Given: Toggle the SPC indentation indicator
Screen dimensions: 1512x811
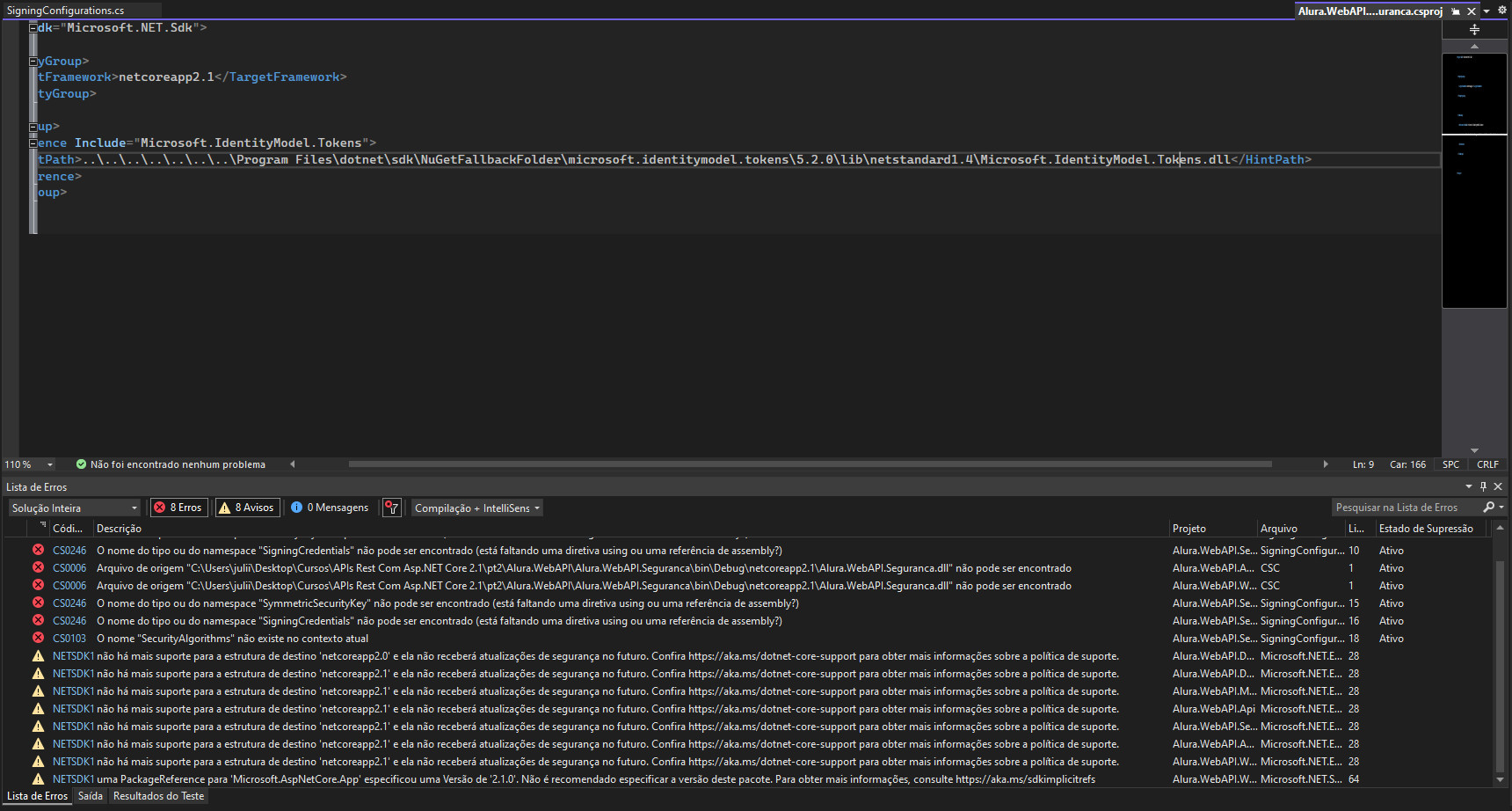Looking at the screenshot, I should pos(1450,464).
